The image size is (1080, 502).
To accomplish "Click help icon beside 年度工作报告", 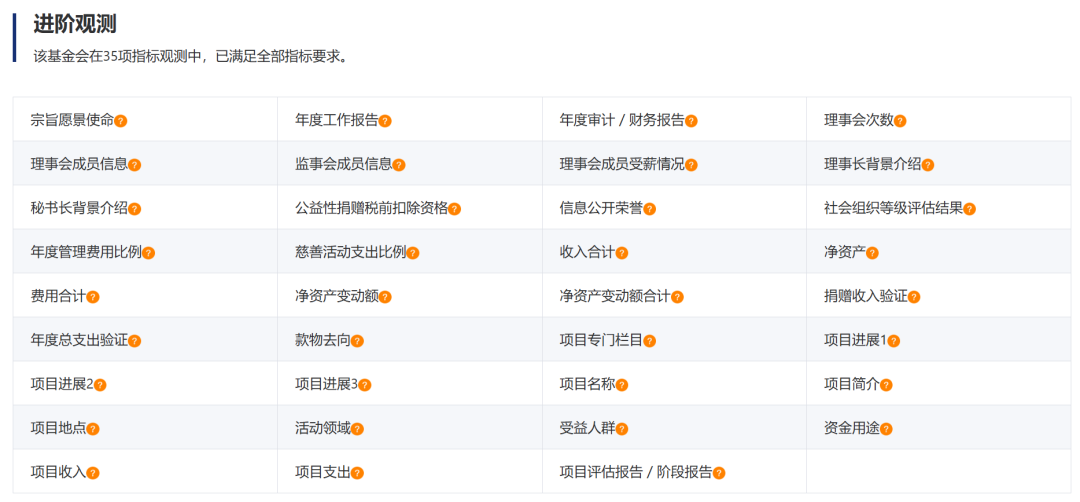I will [385, 121].
